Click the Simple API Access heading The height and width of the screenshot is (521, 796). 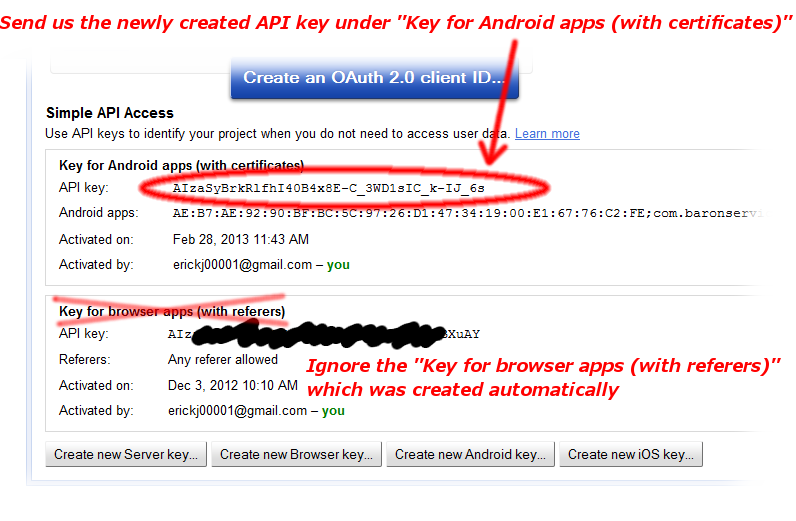pyautogui.click(x=110, y=113)
